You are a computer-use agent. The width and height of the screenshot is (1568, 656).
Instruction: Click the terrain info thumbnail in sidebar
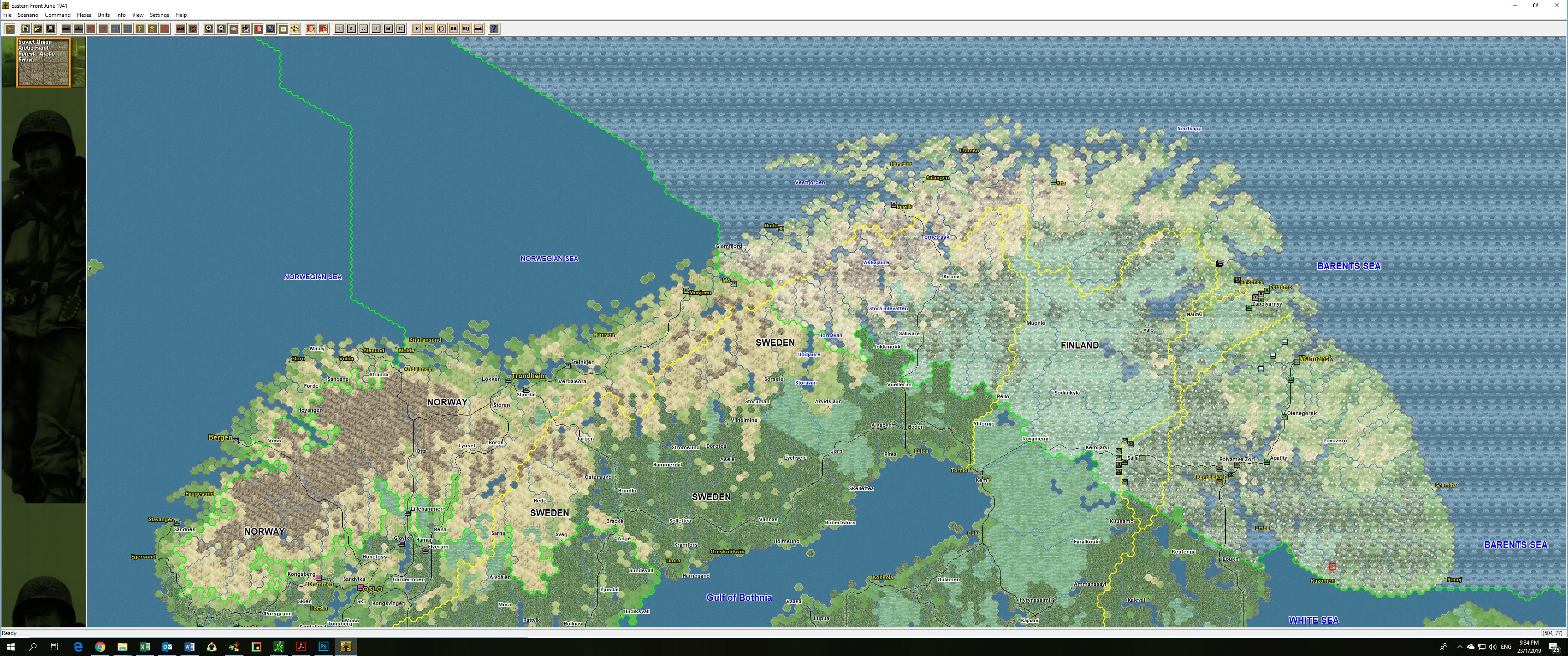(x=43, y=62)
